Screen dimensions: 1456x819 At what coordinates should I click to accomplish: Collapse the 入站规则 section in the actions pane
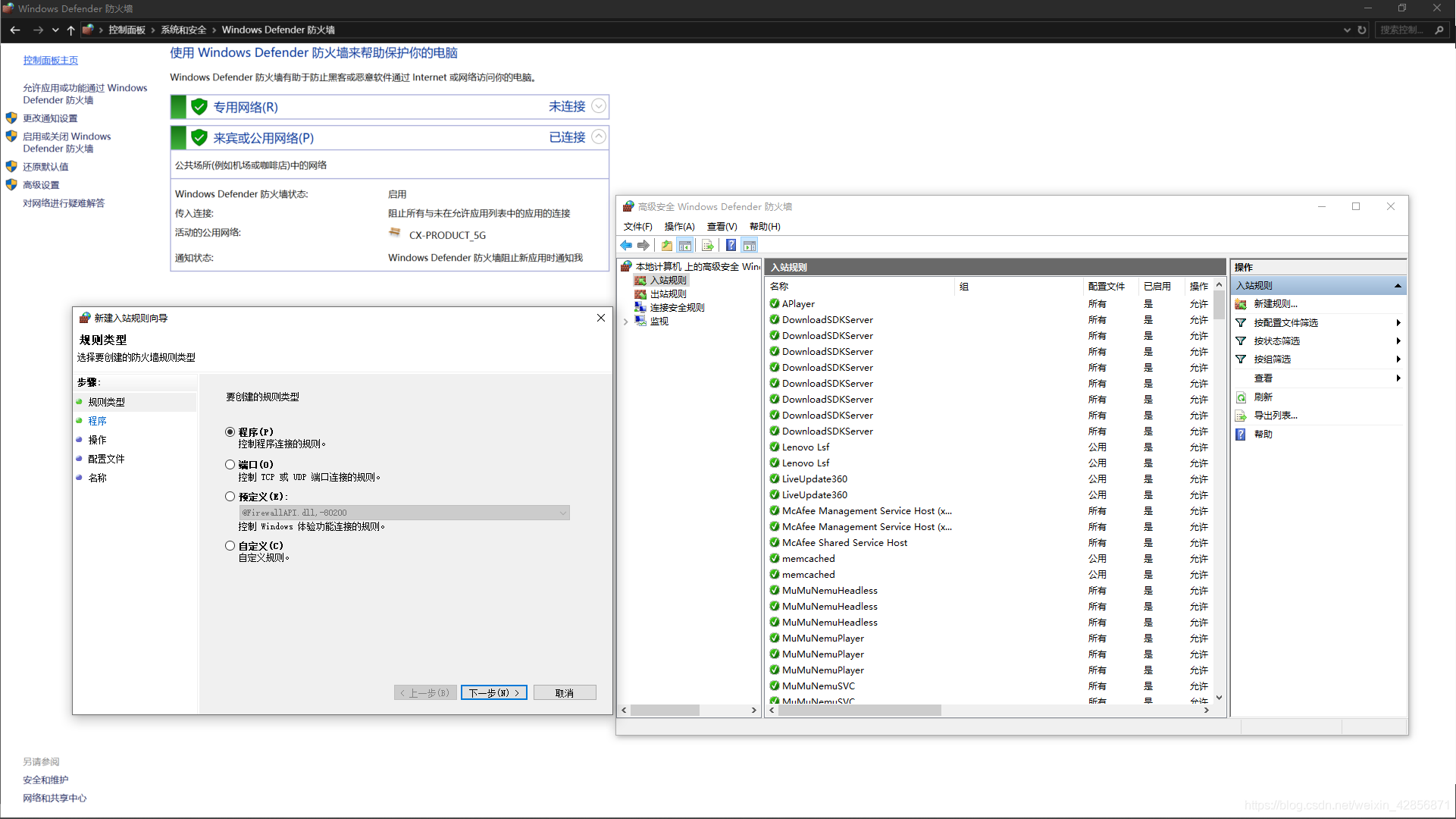point(1398,285)
